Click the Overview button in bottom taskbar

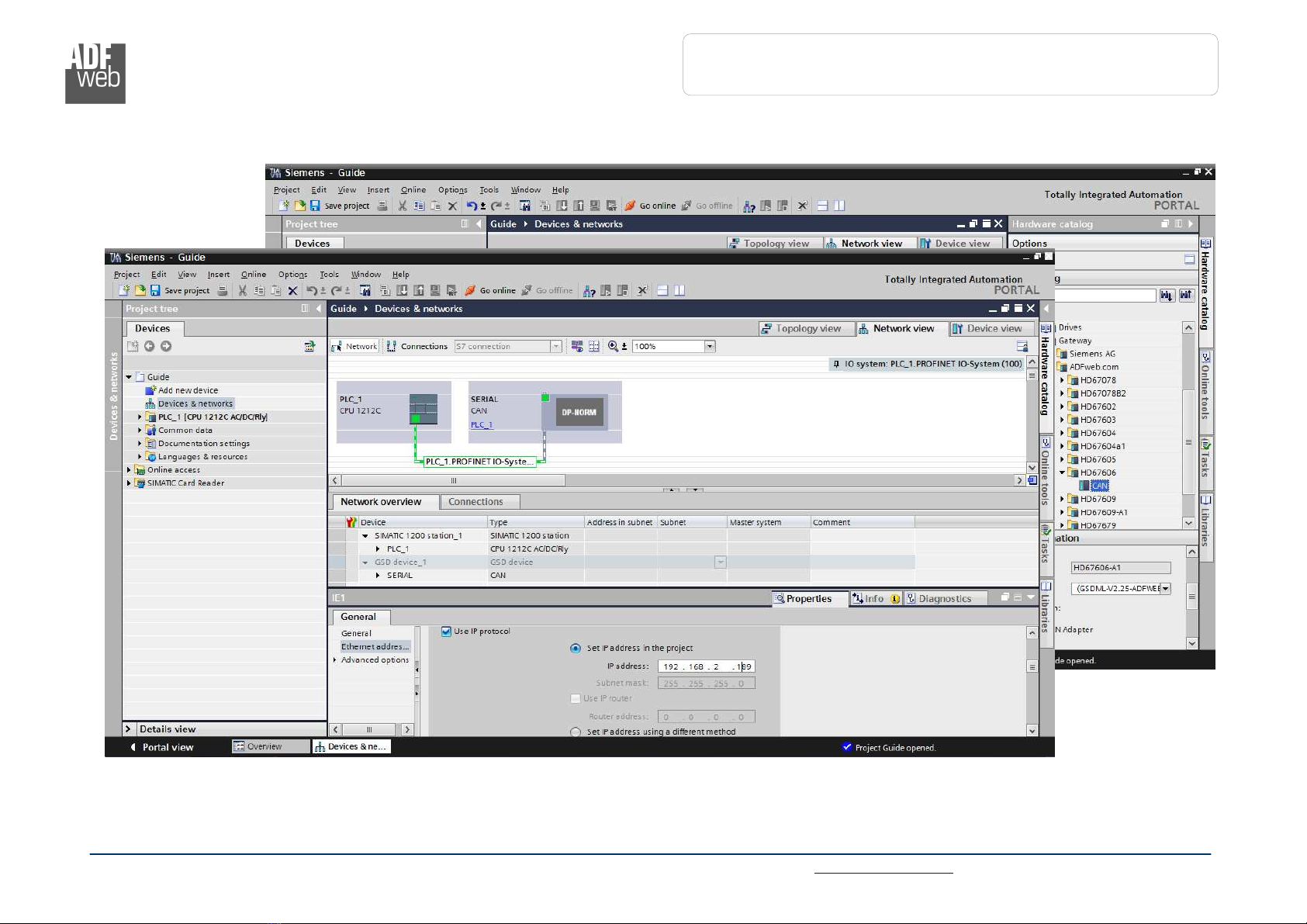[x=271, y=746]
